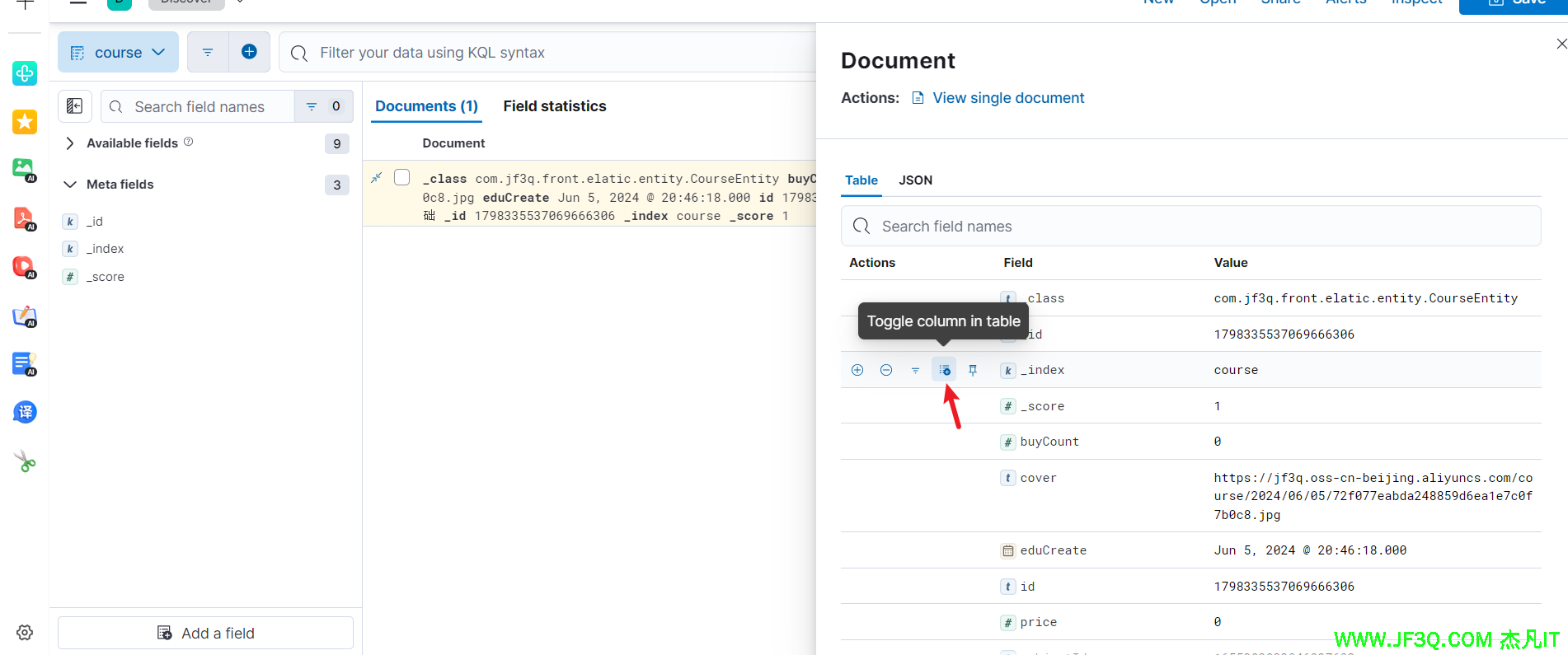Switch to the JSON tab
Viewport: 1568px width, 655px height.
(915, 180)
